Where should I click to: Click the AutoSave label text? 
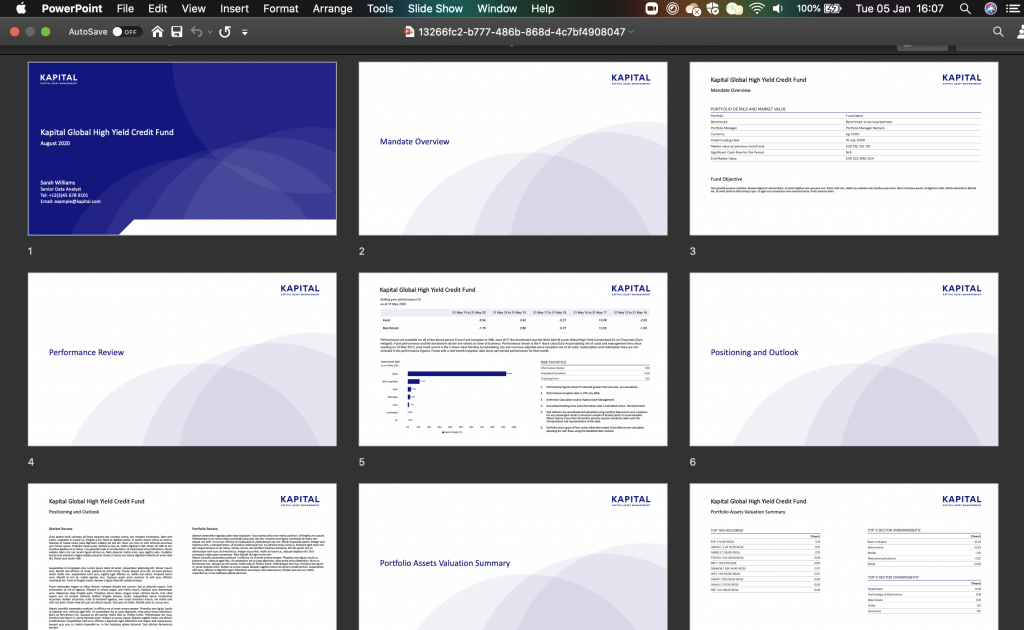click(x=88, y=31)
